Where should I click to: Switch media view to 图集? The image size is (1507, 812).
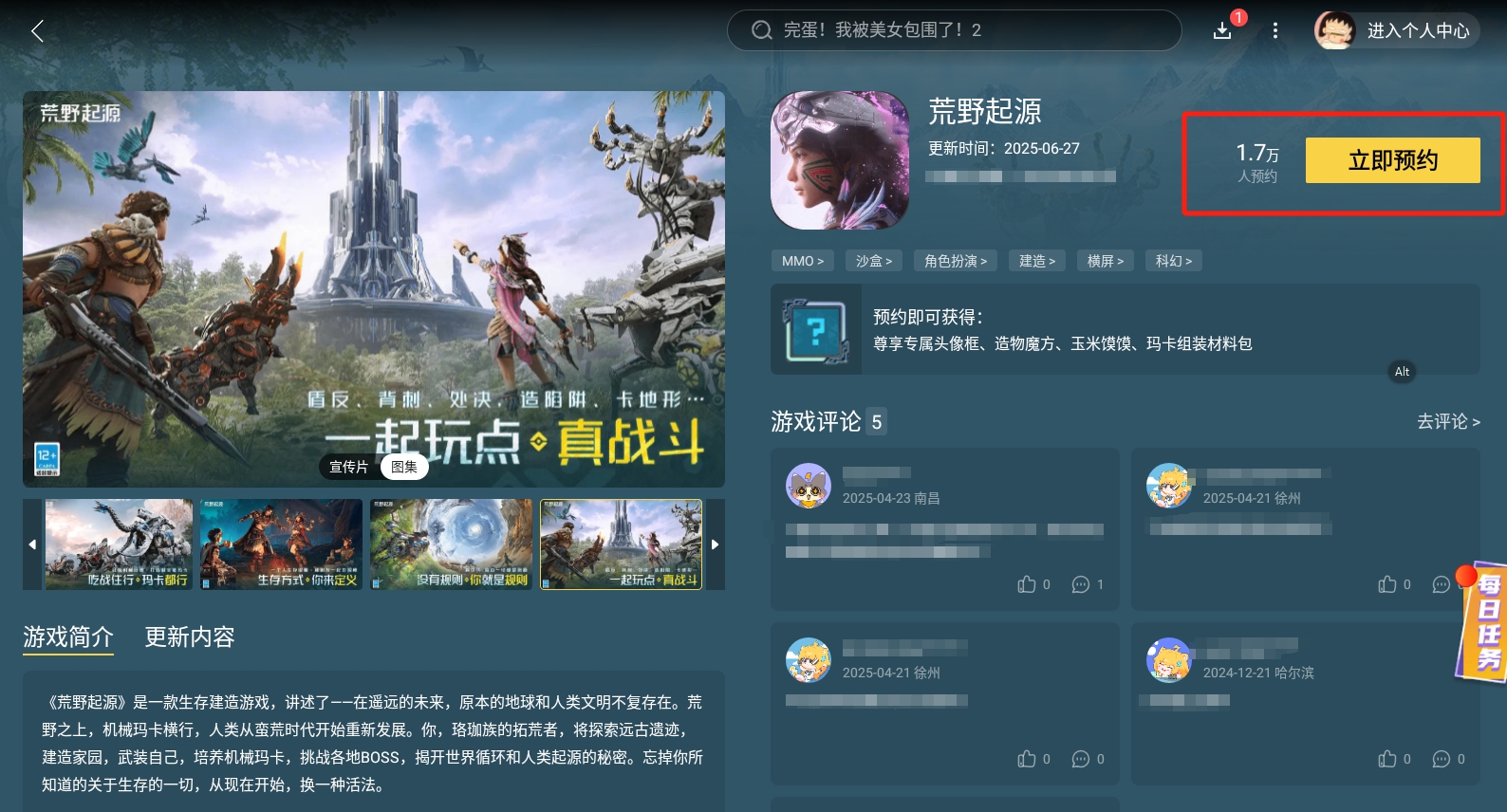tap(404, 467)
